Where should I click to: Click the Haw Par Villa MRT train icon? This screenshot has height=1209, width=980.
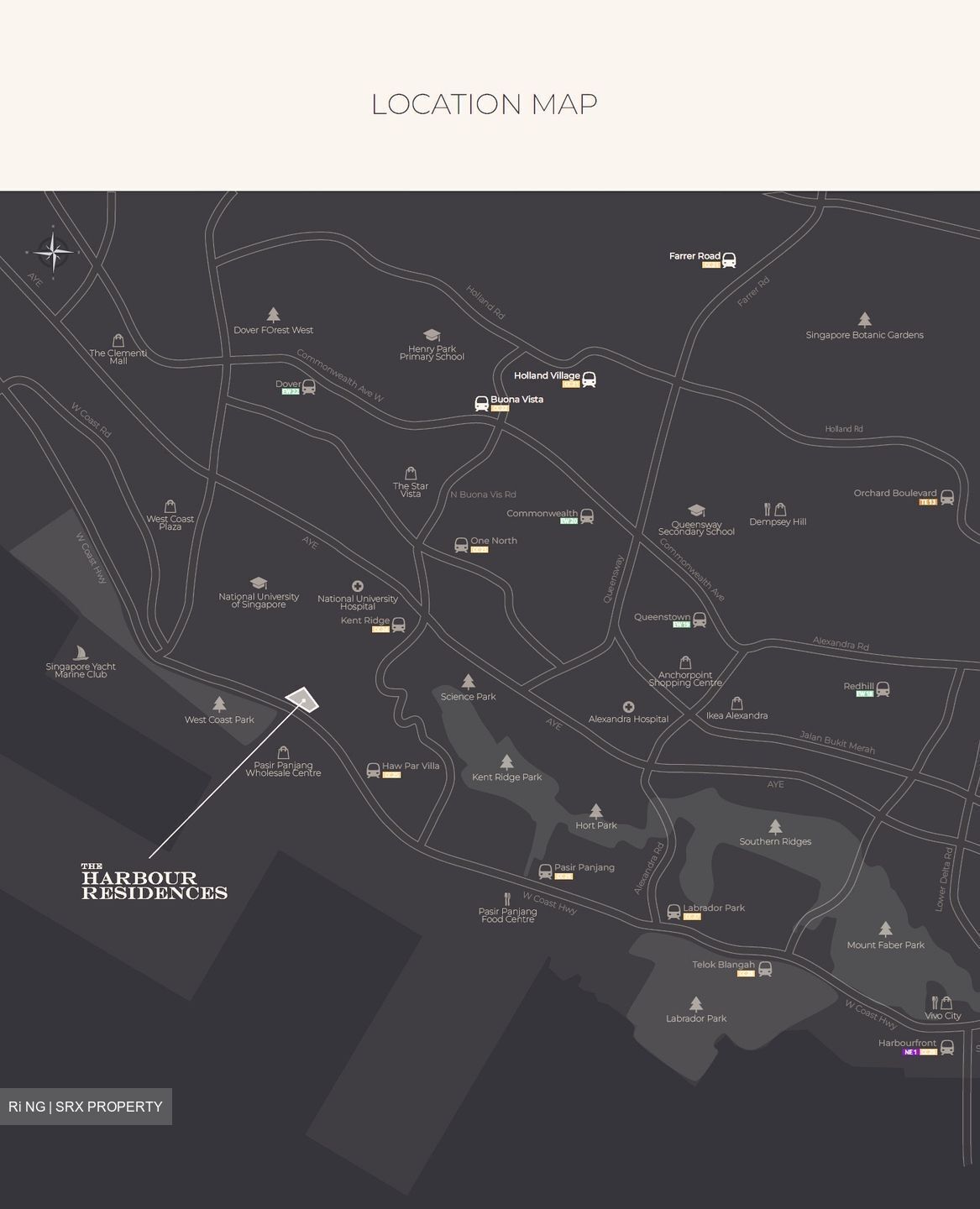tap(374, 770)
